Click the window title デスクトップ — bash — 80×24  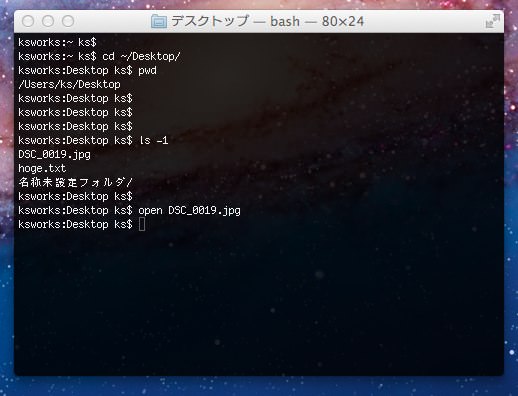click(x=267, y=22)
